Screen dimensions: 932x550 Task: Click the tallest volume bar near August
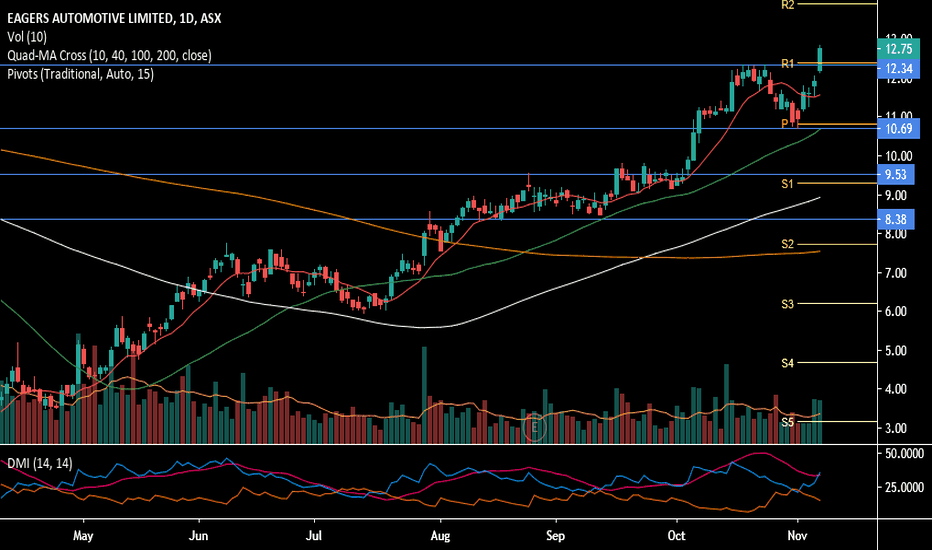(x=424, y=395)
